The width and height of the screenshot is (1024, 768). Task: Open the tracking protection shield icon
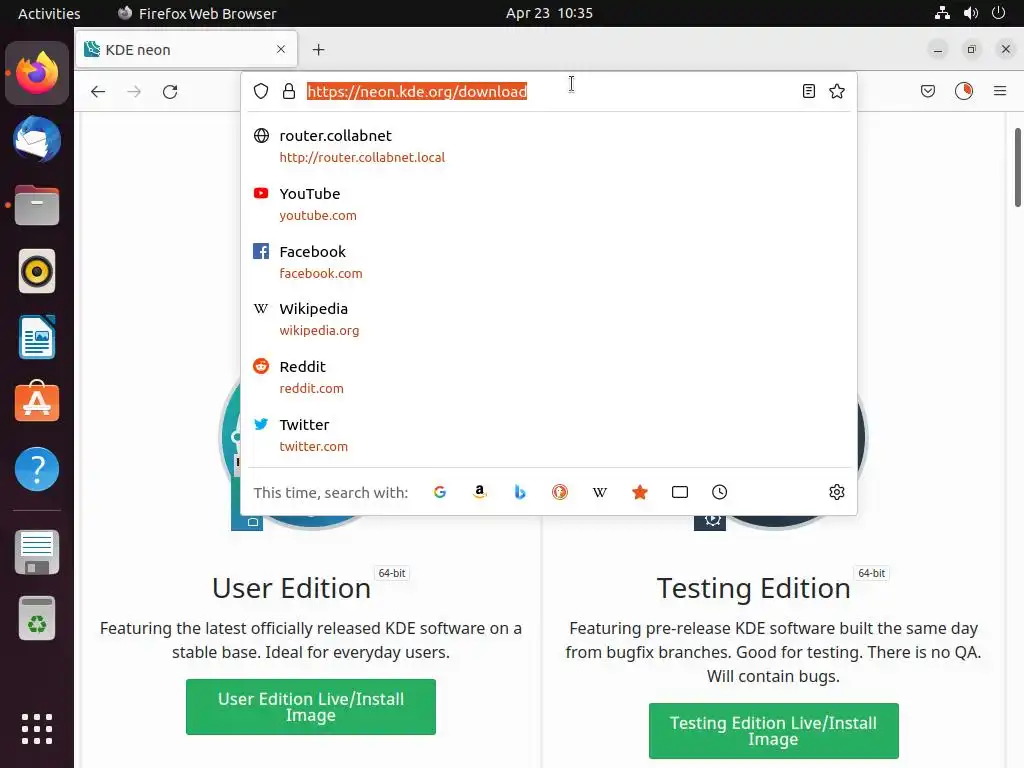pyautogui.click(x=261, y=91)
